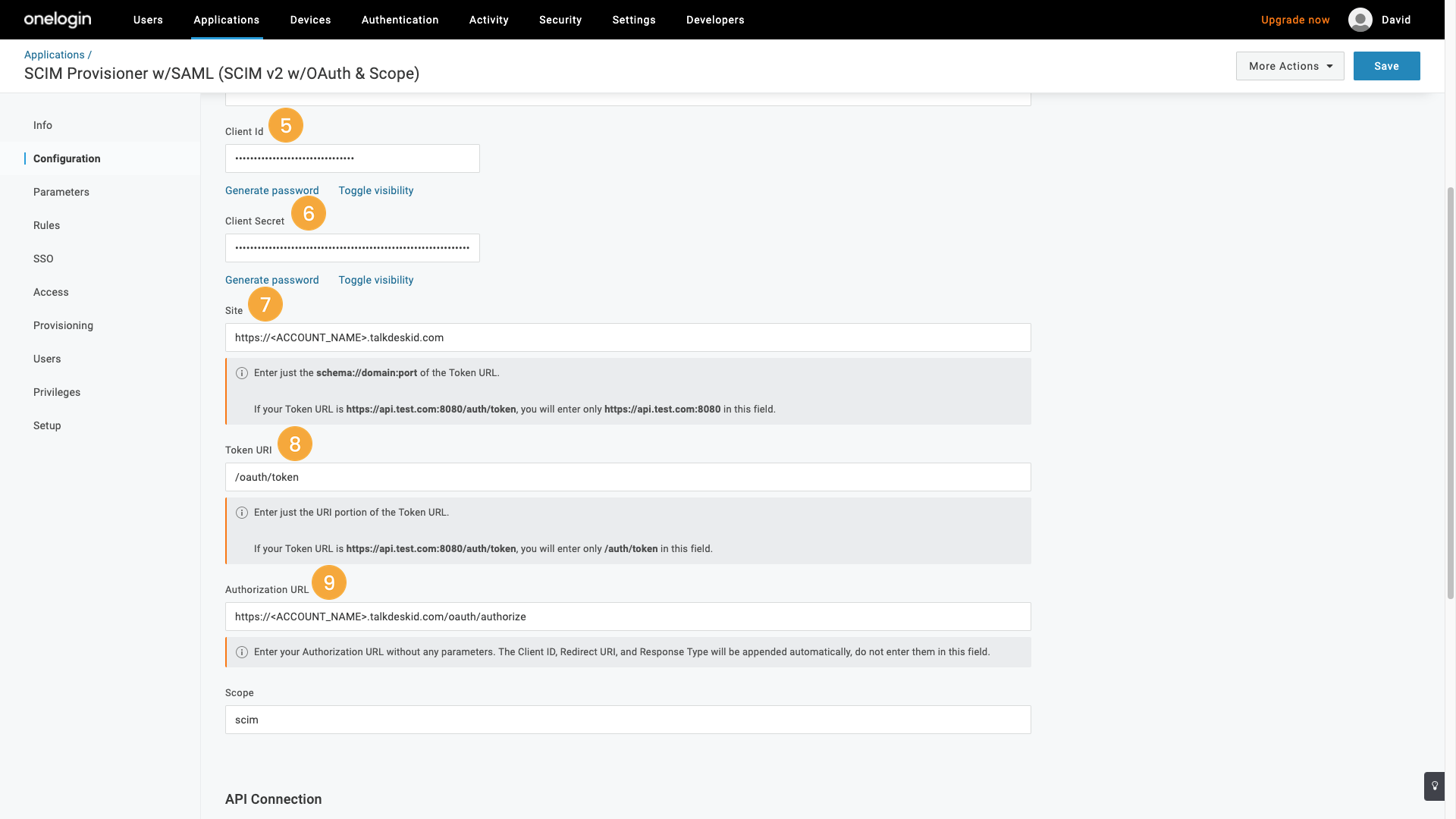This screenshot has height=819, width=1456.
Task: Click the Token URI field showing /oauth/token
Action: (628, 477)
